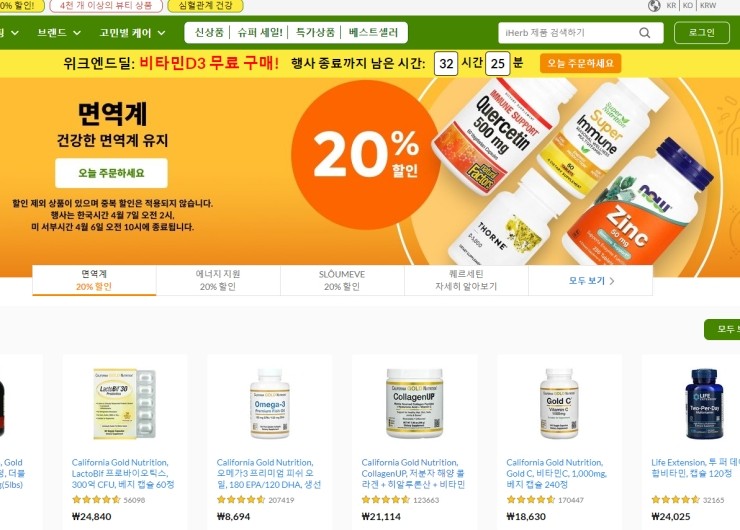Open the 브랜드 dropdown menu
This screenshot has height=530, width=740.
[x=59, y=33]
